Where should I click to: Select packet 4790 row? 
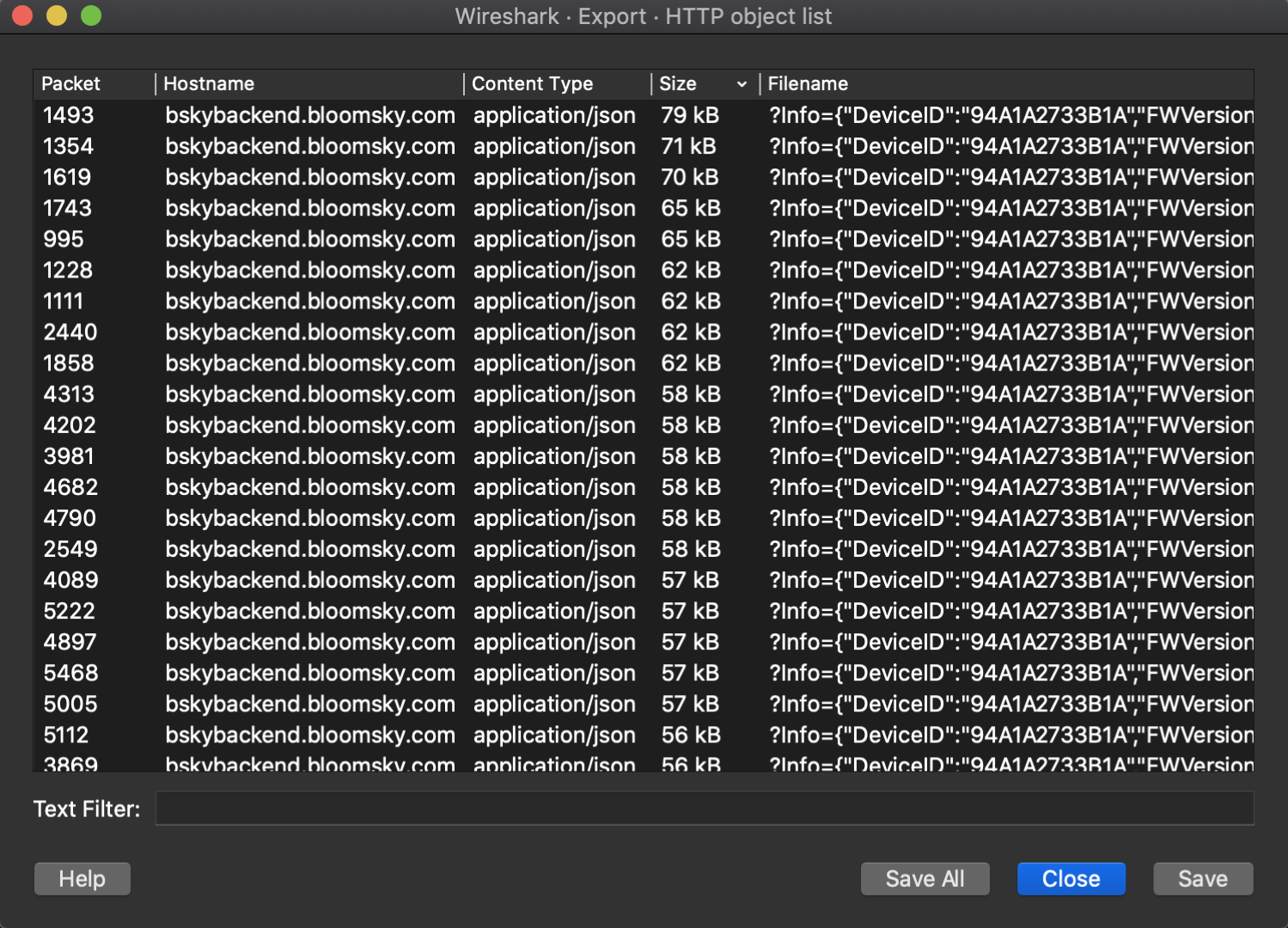point(644,518)
